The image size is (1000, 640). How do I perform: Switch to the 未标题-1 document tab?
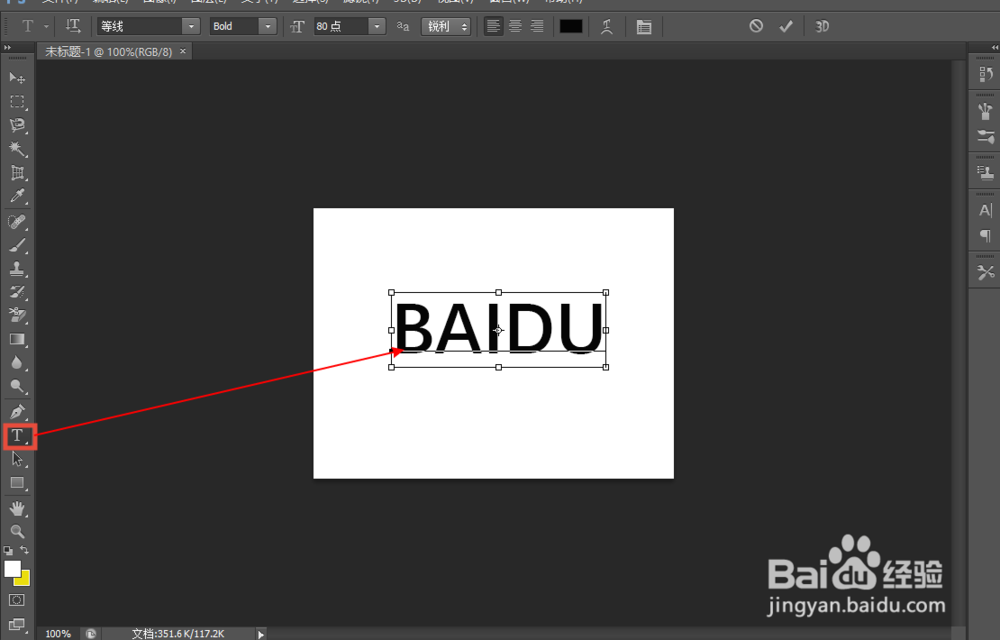(x=108, y=52)
